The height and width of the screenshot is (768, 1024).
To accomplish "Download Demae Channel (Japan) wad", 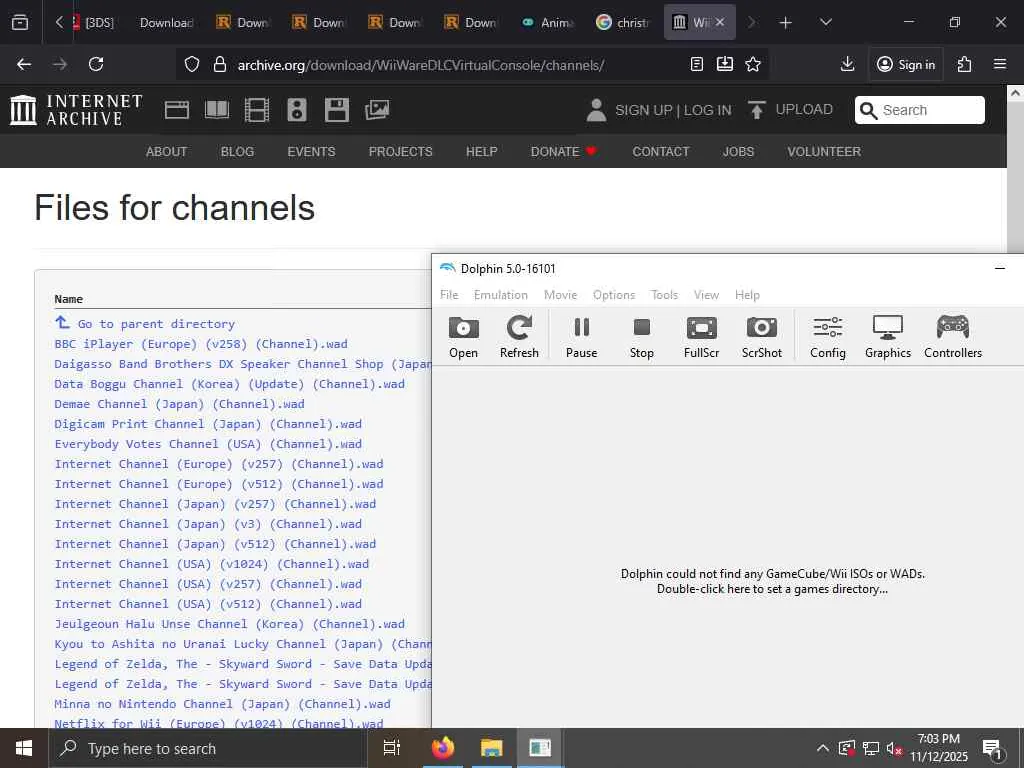I will click(x=180, y=404).
